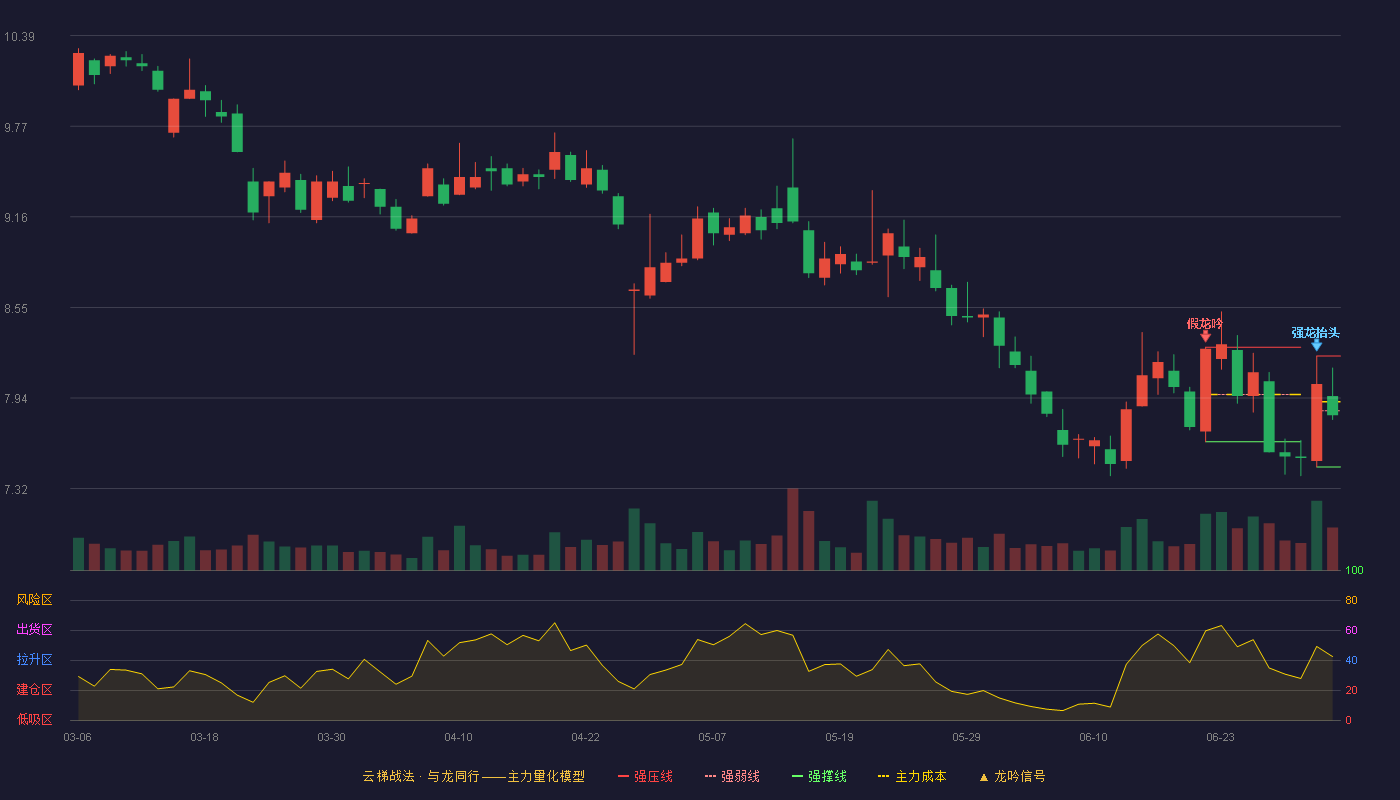The width and height of the screenshot is (1400, 800).
Task: Click the blue 40 indicator scale value
Action: pyautogui.click(x=1351, y=660)
